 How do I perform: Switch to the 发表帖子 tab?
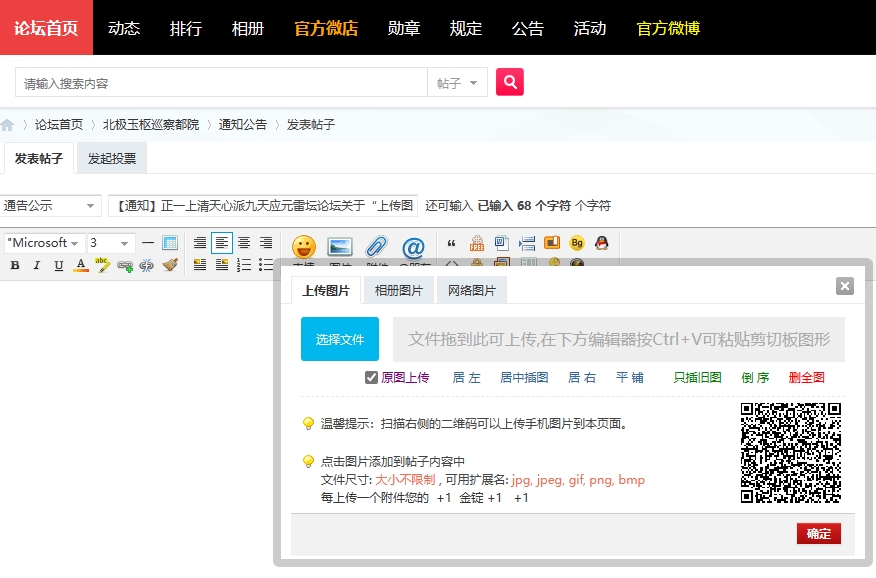pyautogui.click(x=39, y=159)
